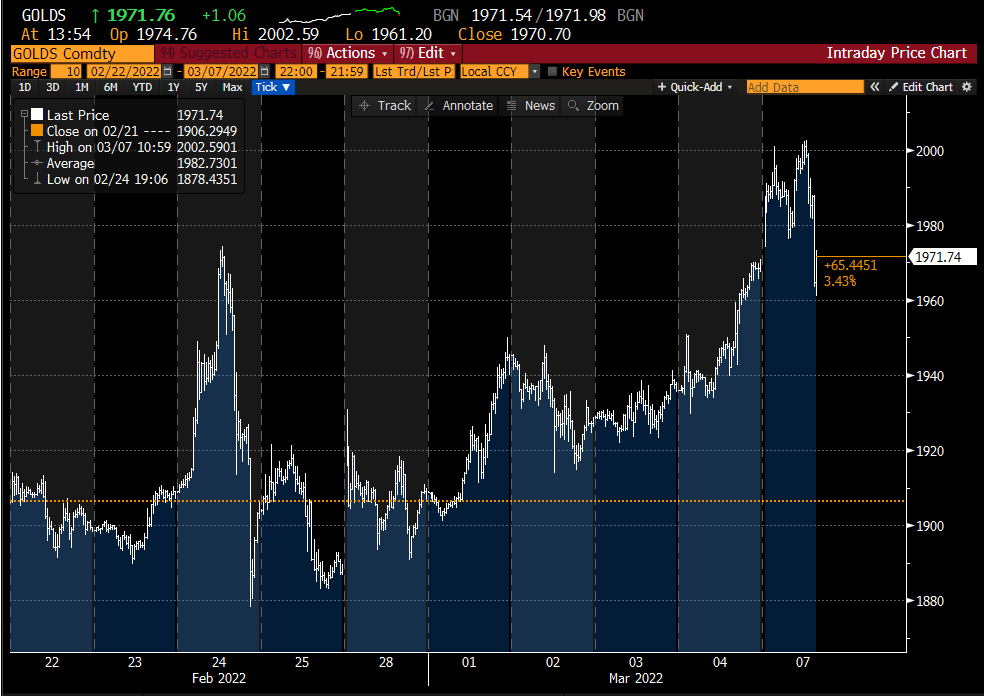Click the +65.4451 change label
The image size is (984, 696).
[850, 265]
